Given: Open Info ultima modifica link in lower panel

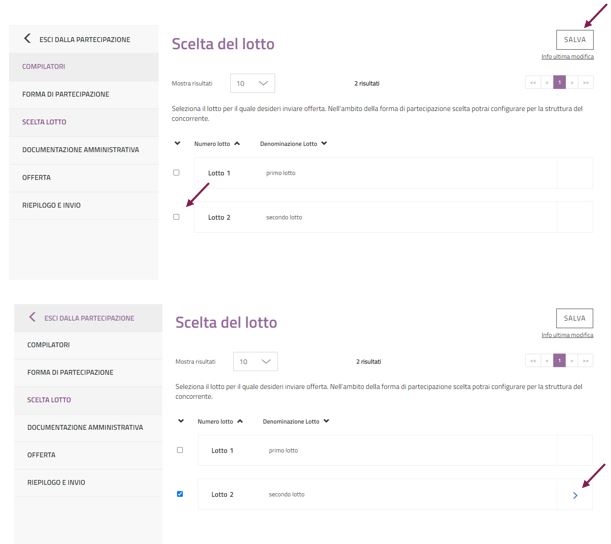Looking at the screenshot, I should click(567, 335).
